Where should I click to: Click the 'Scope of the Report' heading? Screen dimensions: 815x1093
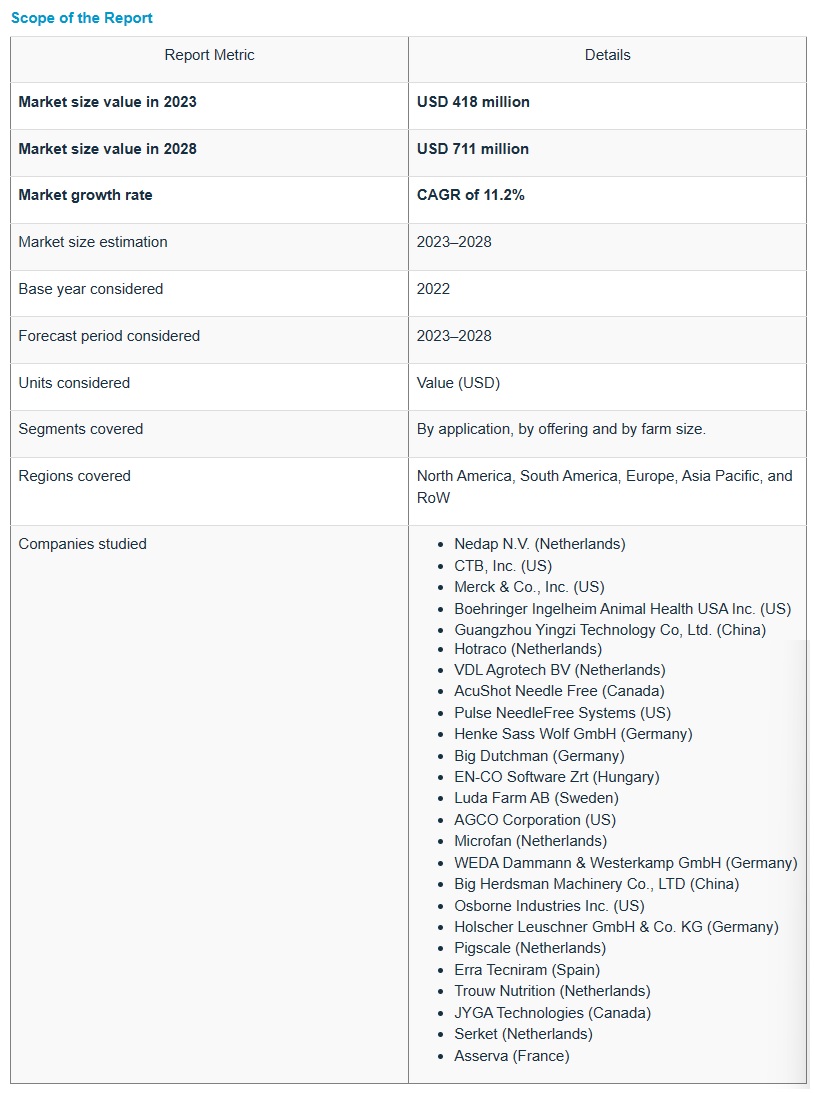point(82,18)
